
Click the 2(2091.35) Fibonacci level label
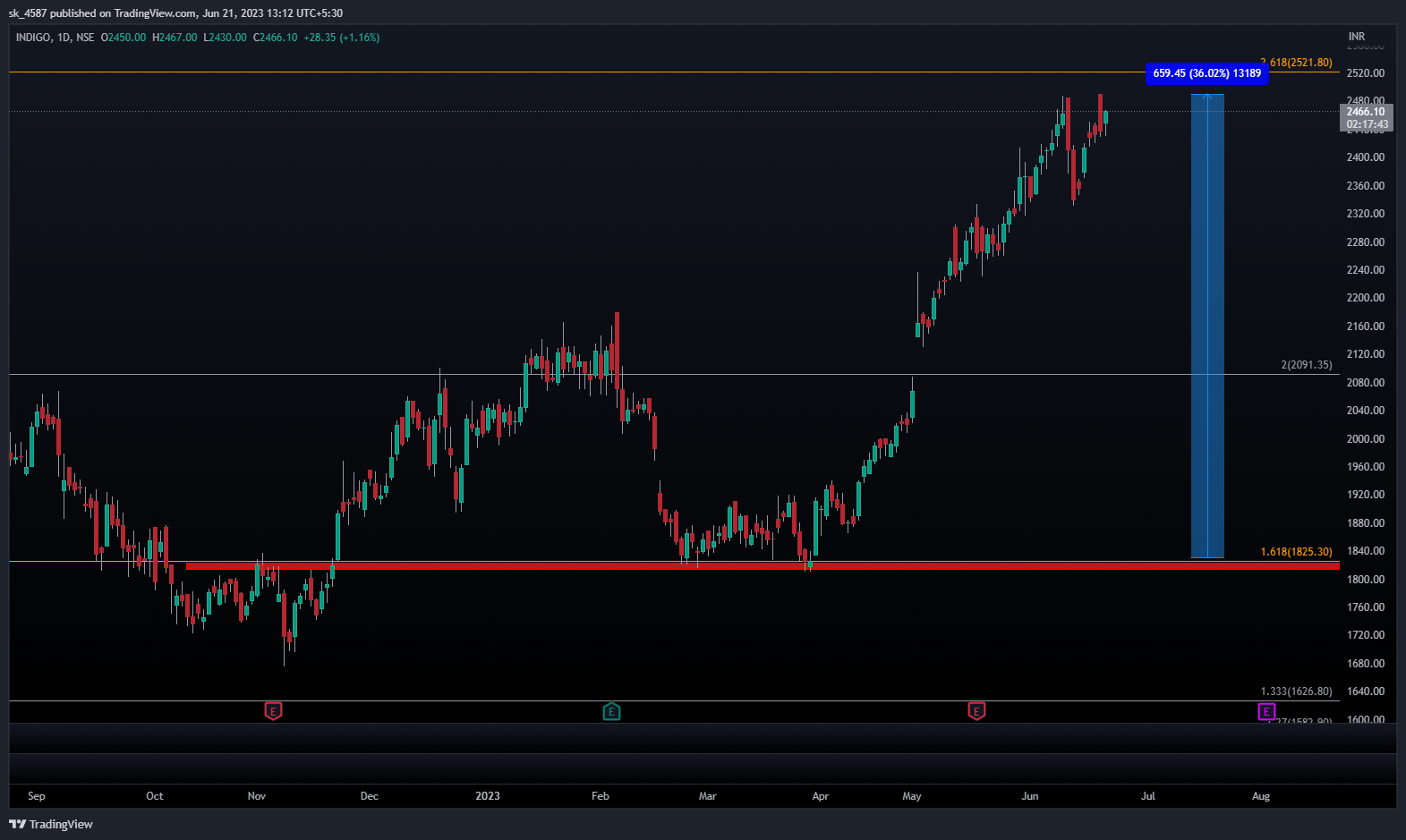click(x=1307, y=365)
